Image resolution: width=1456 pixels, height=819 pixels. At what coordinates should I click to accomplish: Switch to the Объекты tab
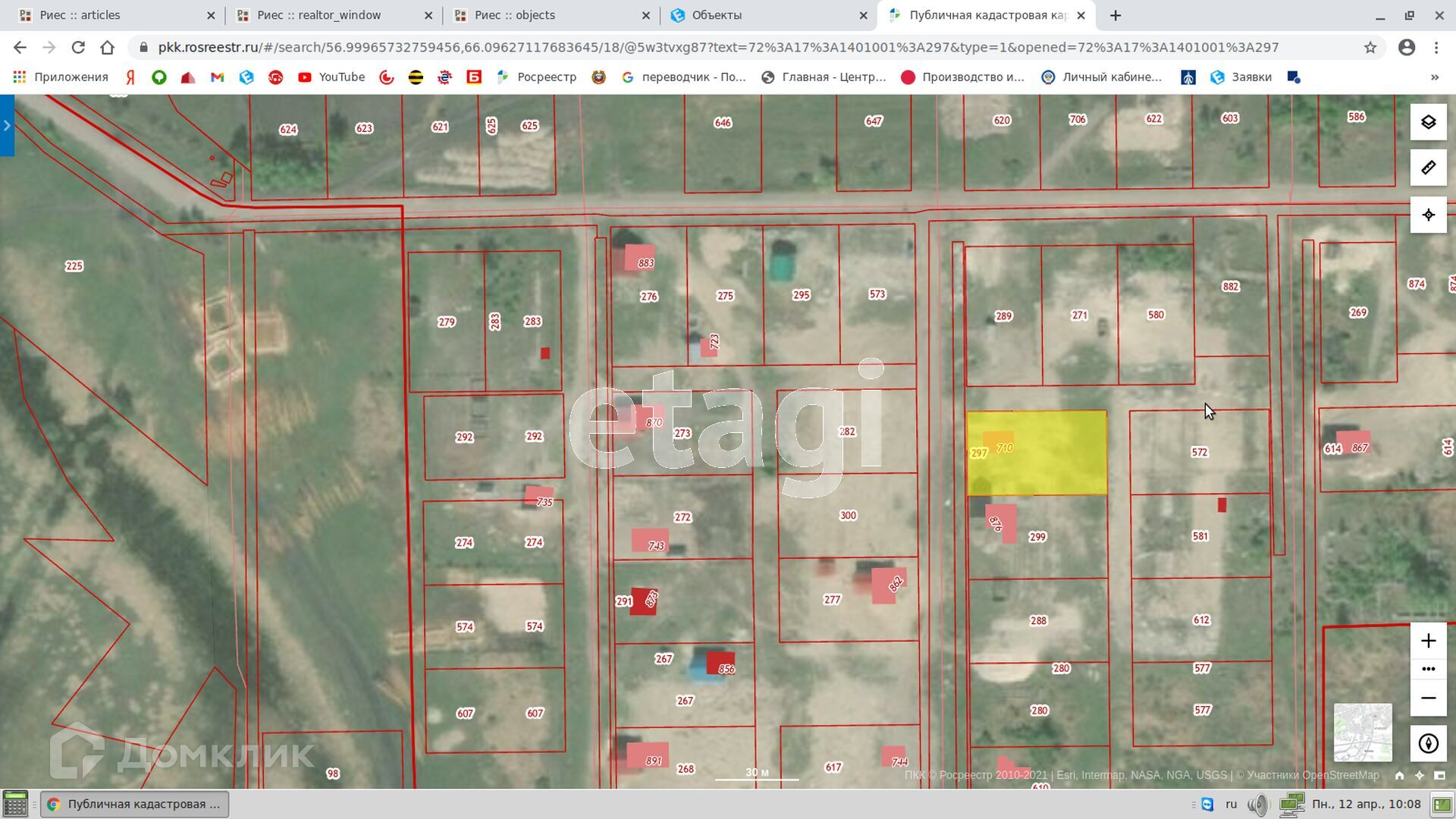tap(766, 15)
